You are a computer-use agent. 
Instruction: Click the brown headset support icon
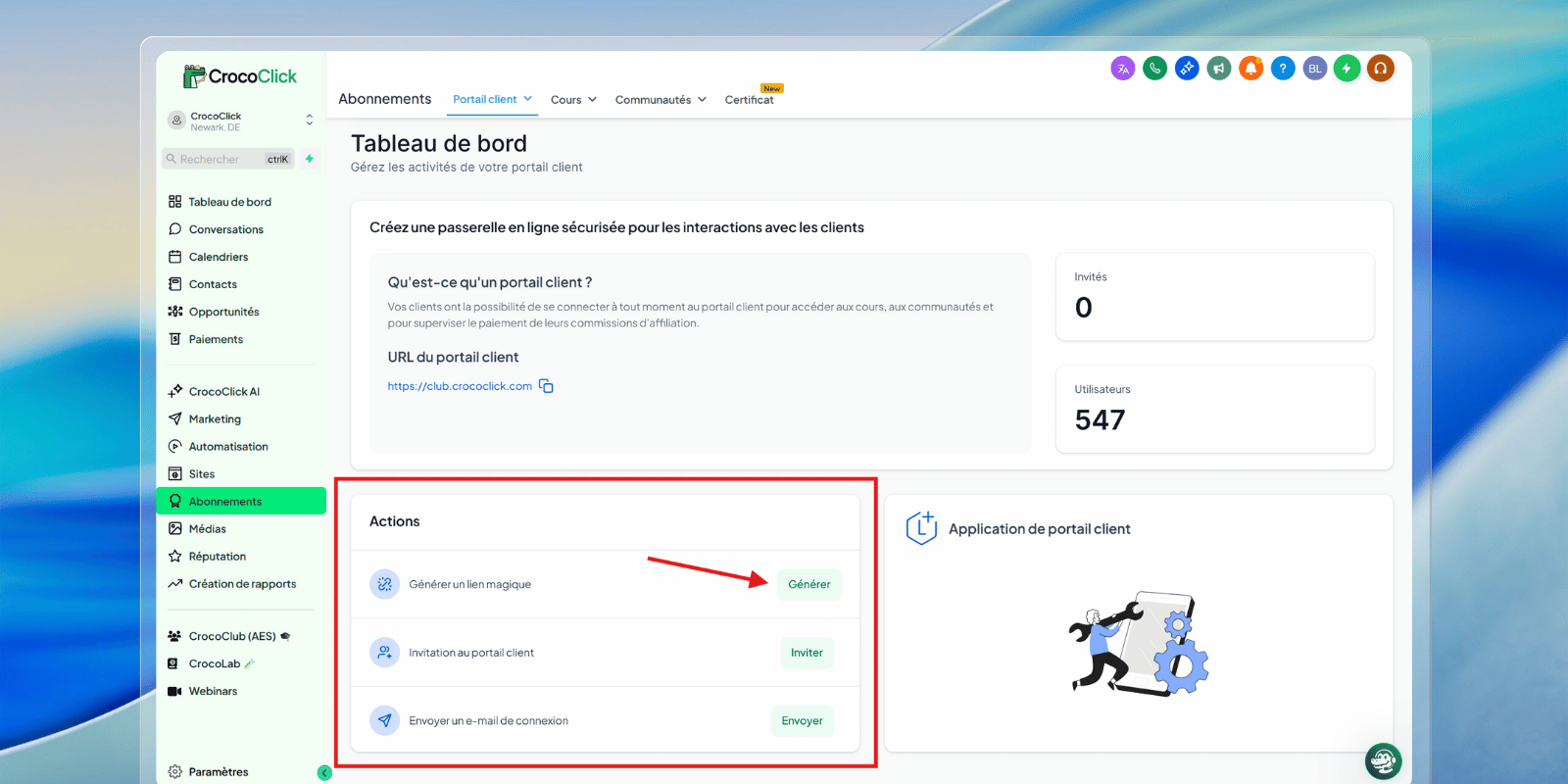coord(1380,69)
